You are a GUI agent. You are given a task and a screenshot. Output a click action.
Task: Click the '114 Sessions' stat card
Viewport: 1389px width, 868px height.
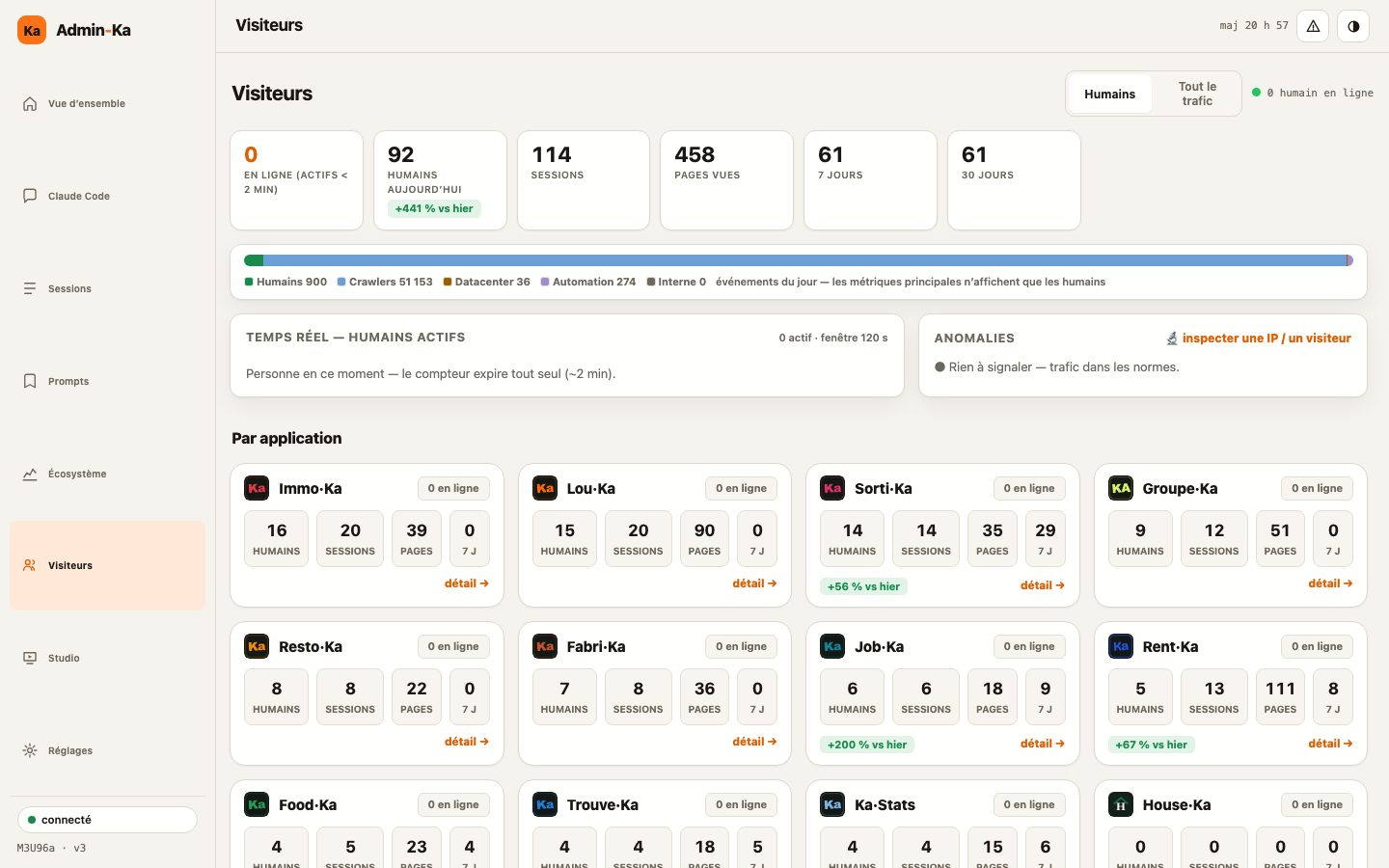[x=584, y=180]
